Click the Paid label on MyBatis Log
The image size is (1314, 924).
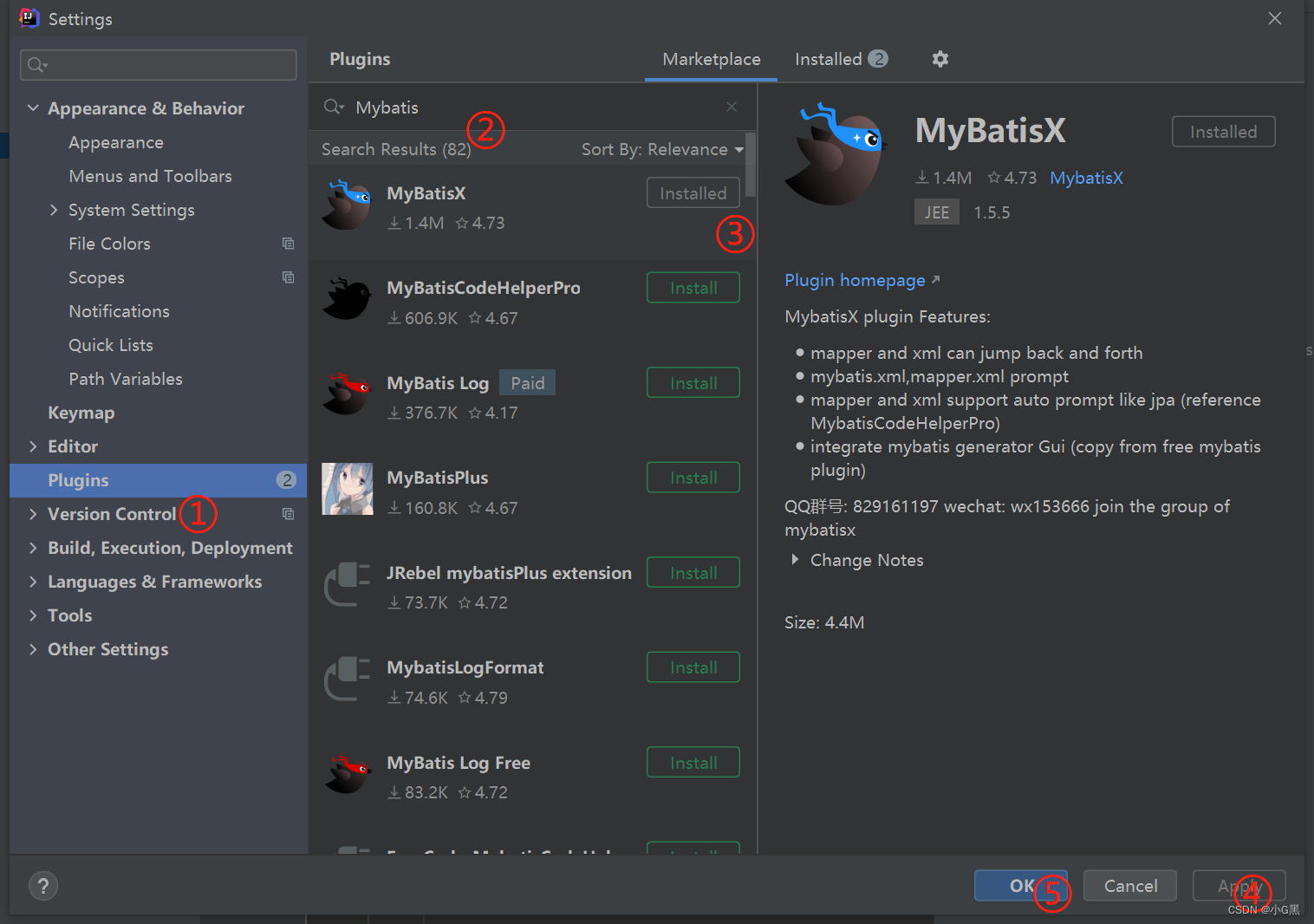[527, 383]
